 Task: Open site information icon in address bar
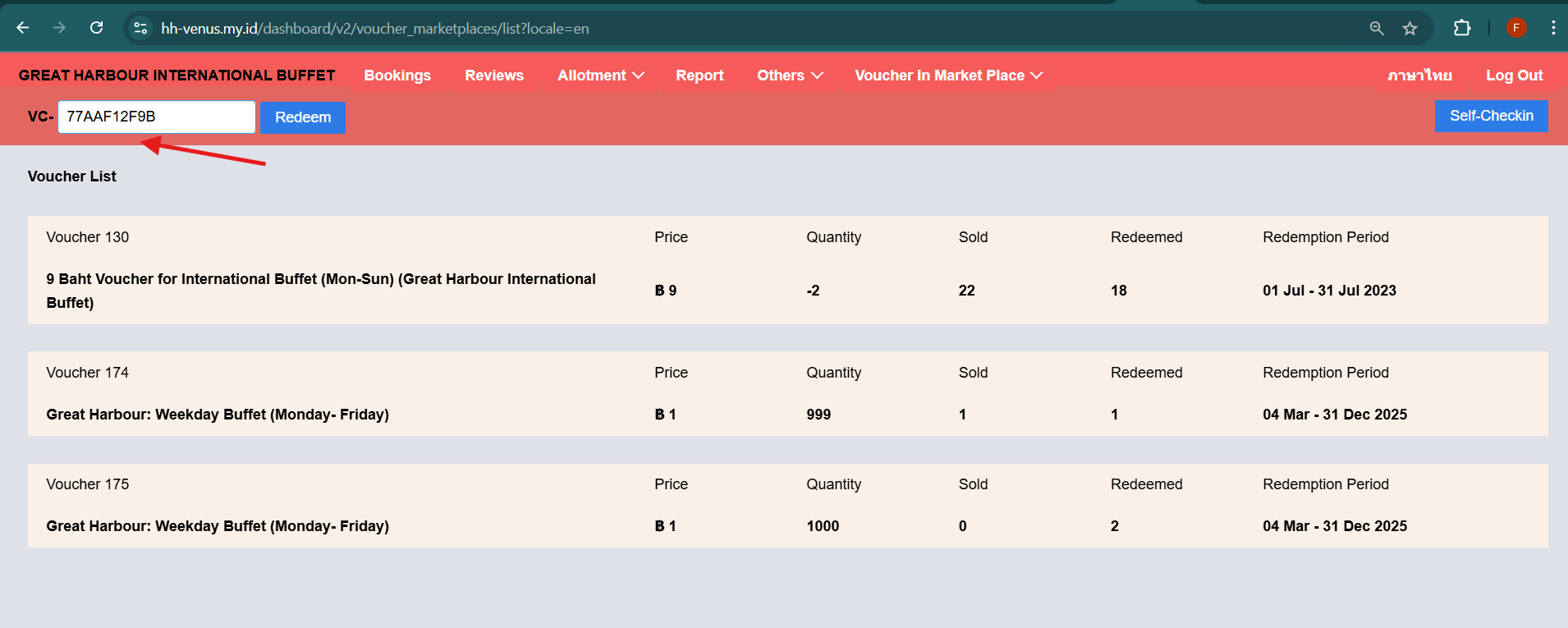[141, 28]
